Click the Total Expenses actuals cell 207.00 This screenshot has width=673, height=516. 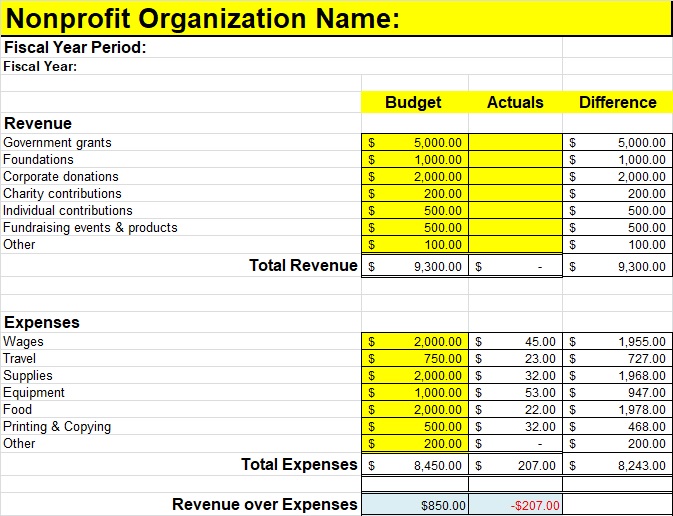coord(515,465)
